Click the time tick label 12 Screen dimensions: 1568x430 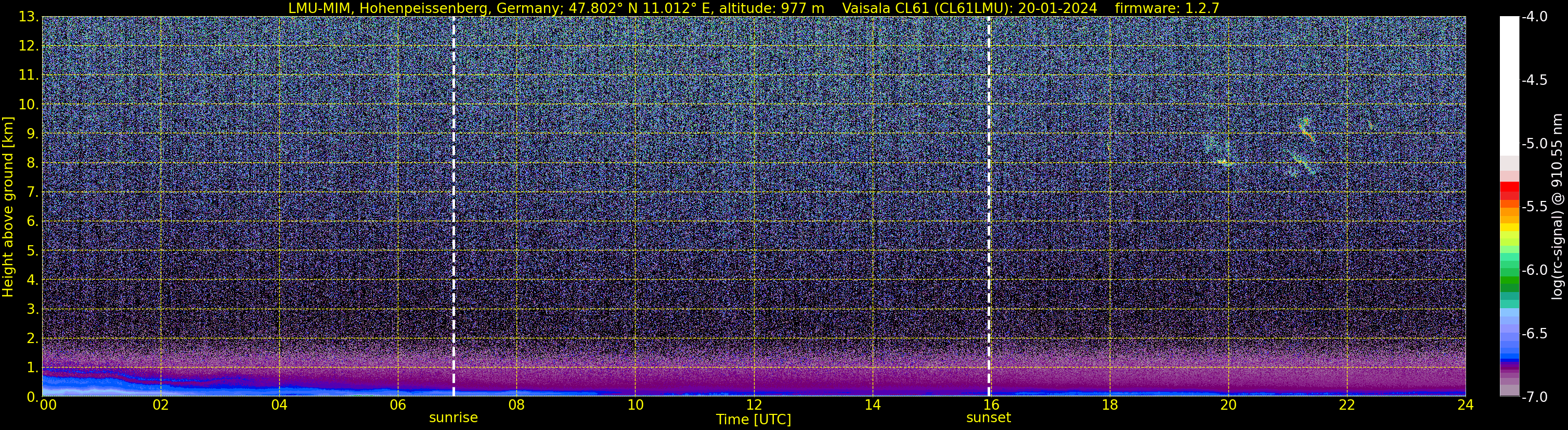pyautogui.click(x=754, y=405)
